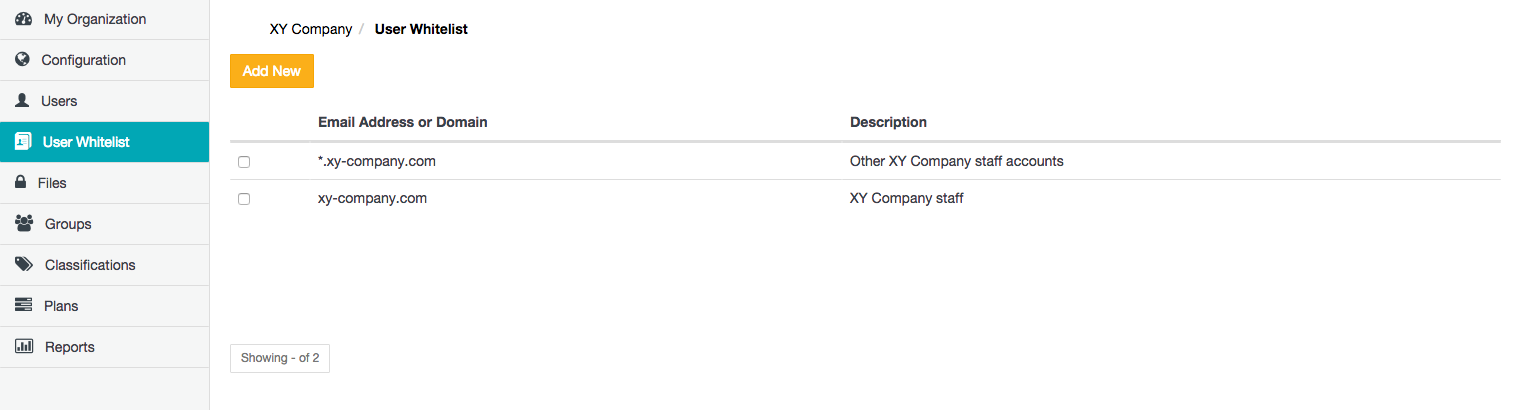Go to the Reports section
The width and height of the screenshot is (1536, 410).
click(69, 347)
